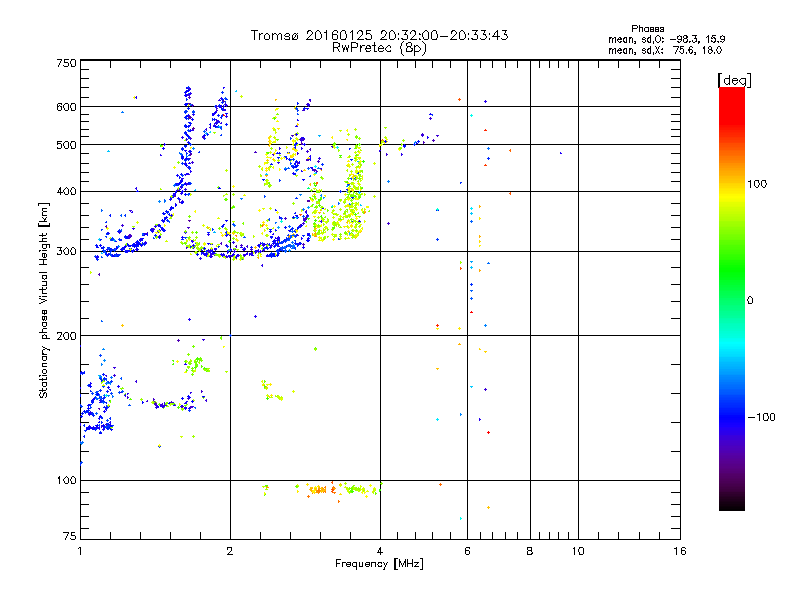The height and width of the screenshot is (600, 800).
Task: Click the phase colorbar gradient
Action: [x=732, y=298]
